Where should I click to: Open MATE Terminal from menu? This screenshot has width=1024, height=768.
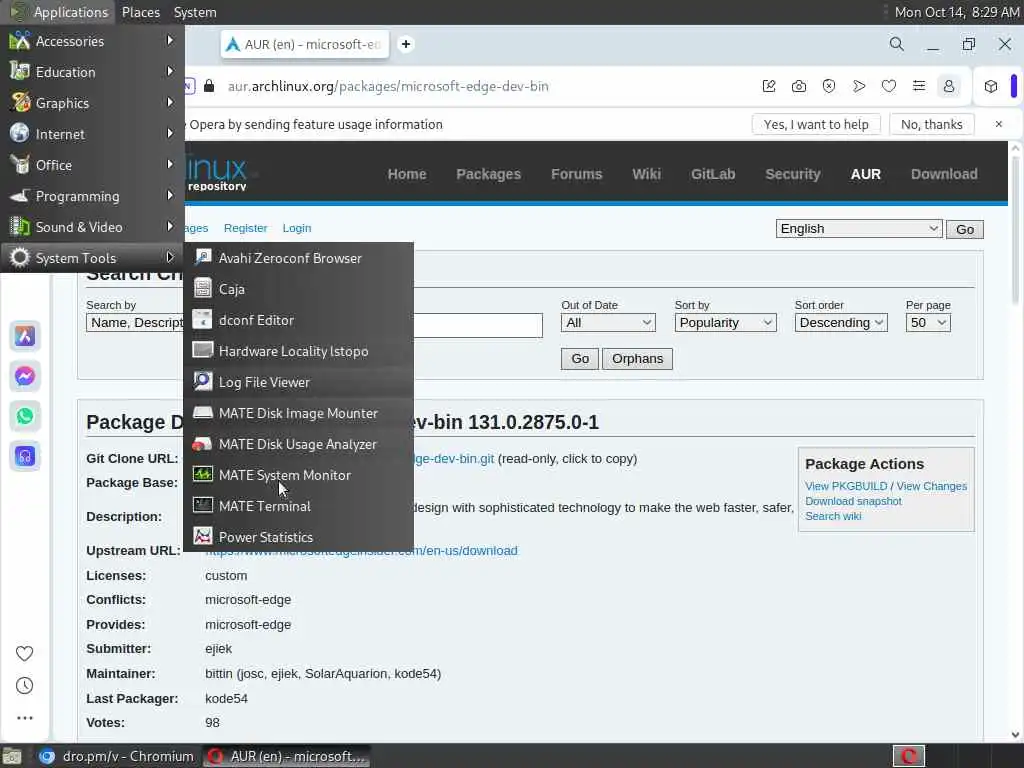click(x=298, y=506)
